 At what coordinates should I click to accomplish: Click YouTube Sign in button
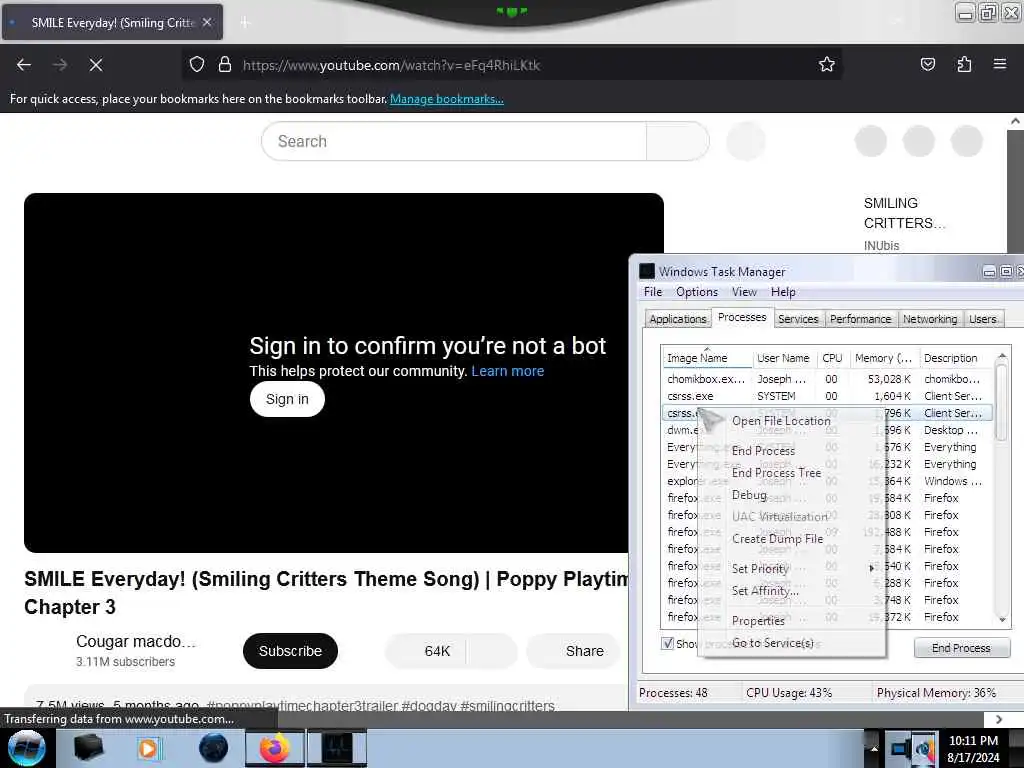287,399
